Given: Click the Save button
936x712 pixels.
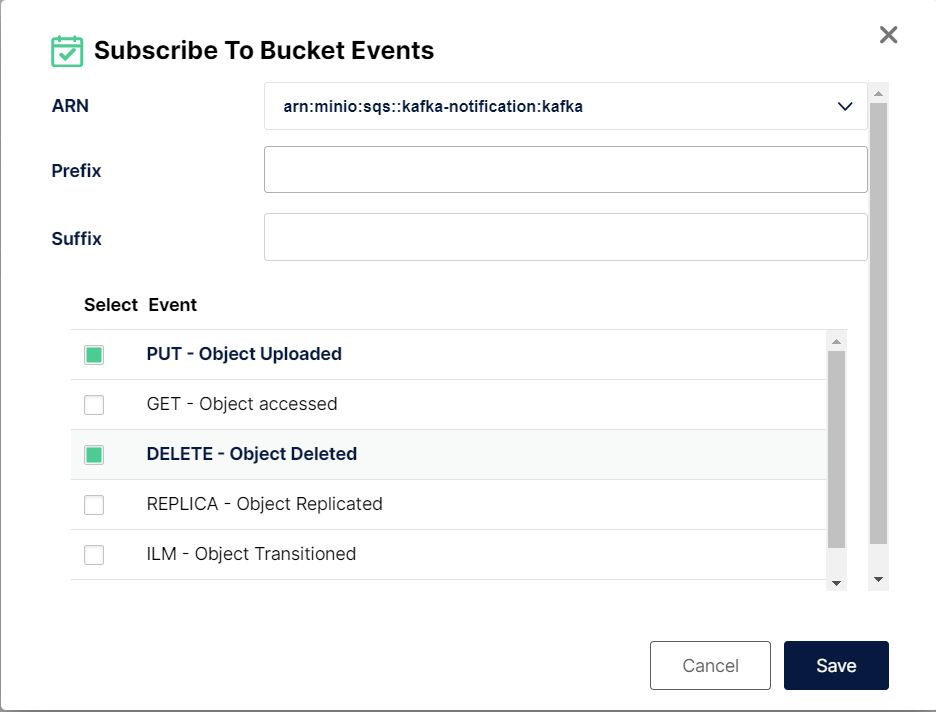Looking at the screenshot, I should coord(836,665).
